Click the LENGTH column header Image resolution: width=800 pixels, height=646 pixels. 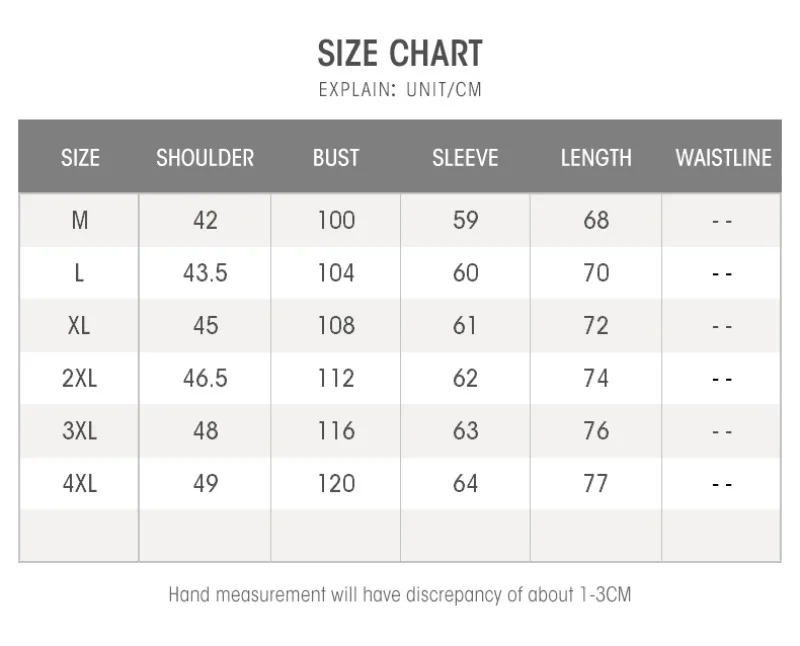click(x=596, y=158)
